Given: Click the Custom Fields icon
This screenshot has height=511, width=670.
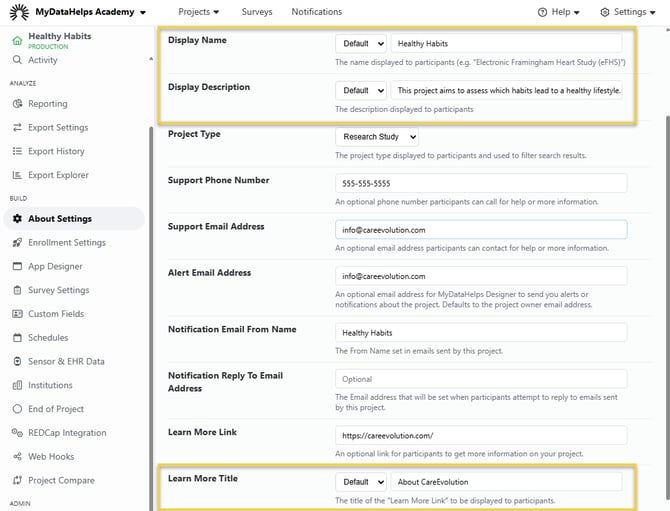Looking at the screenshot, I should pos(18,314).
